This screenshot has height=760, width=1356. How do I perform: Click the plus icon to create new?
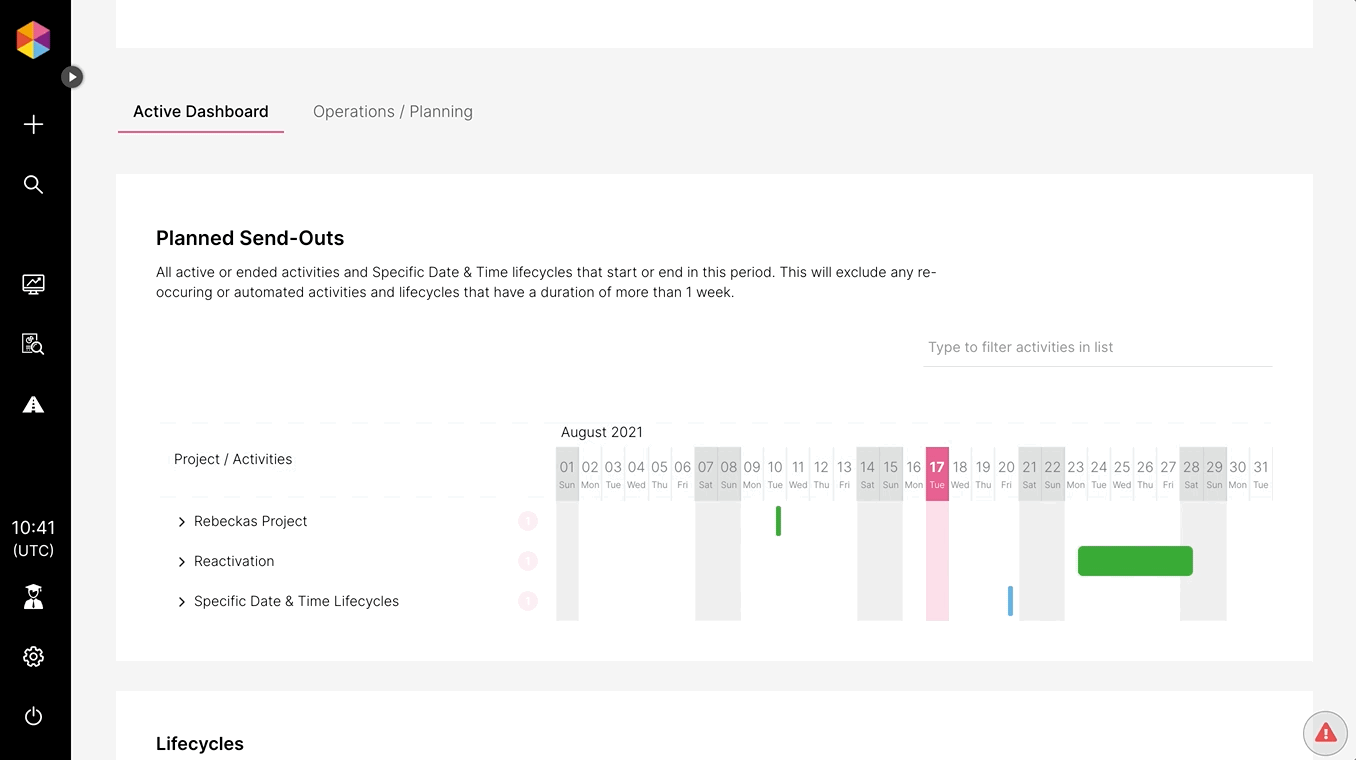[x=33, y=124]
